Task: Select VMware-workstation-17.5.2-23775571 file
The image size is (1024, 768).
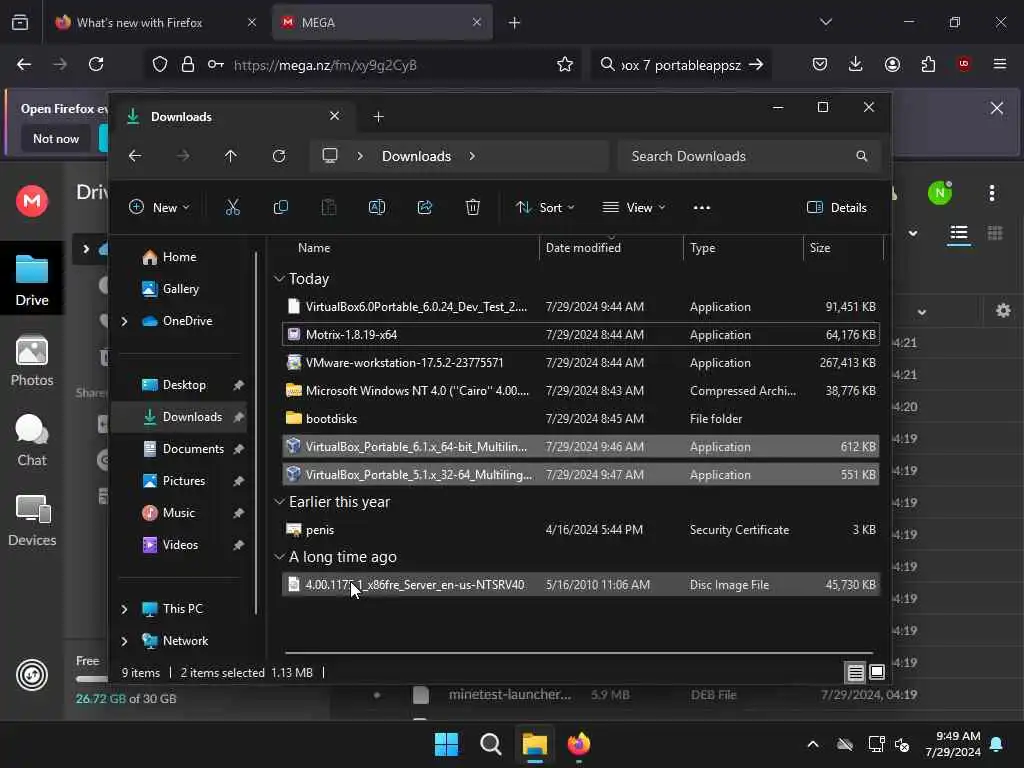Action: [x=581, y=362]
